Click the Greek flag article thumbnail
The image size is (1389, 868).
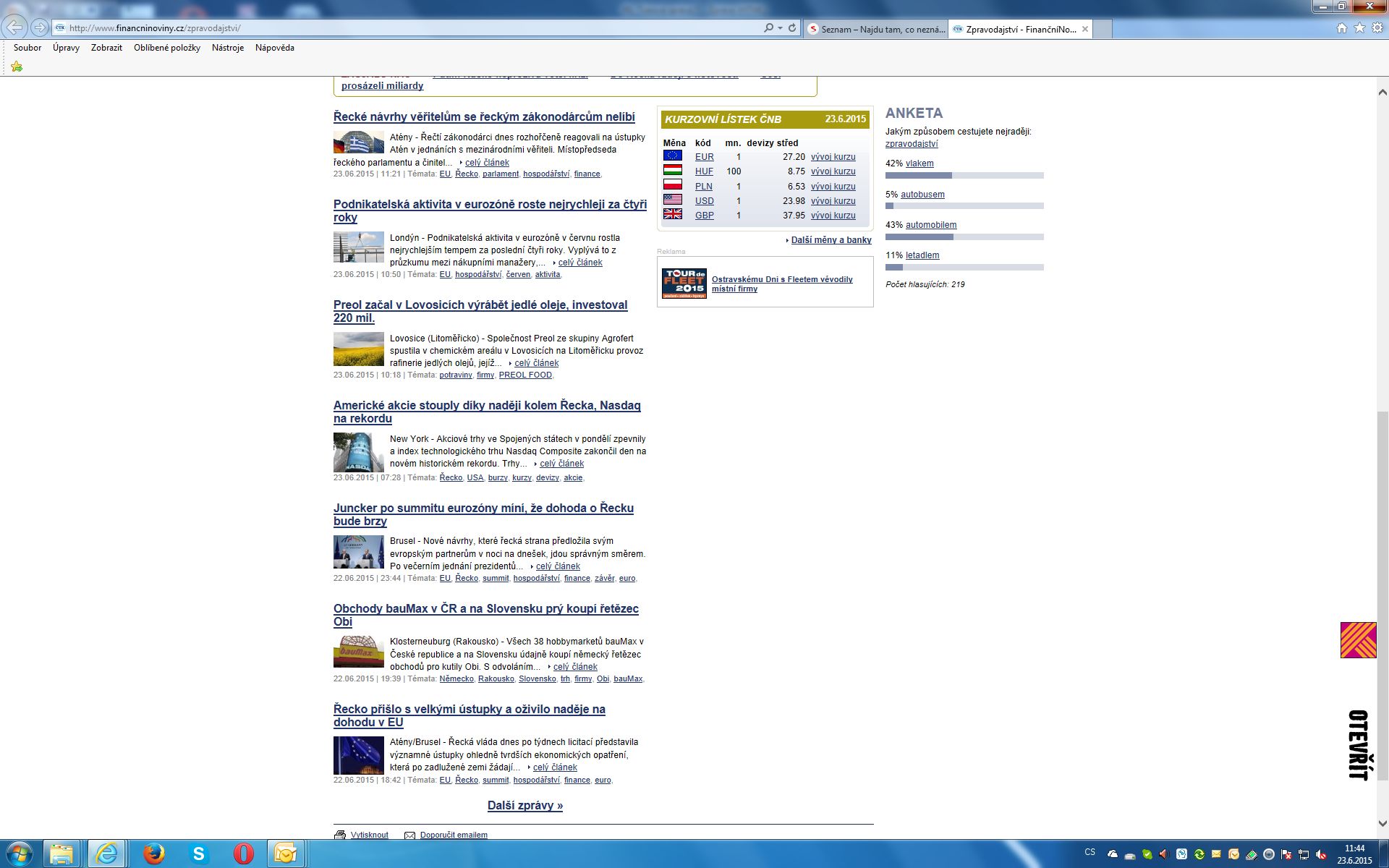click(359, 142)
